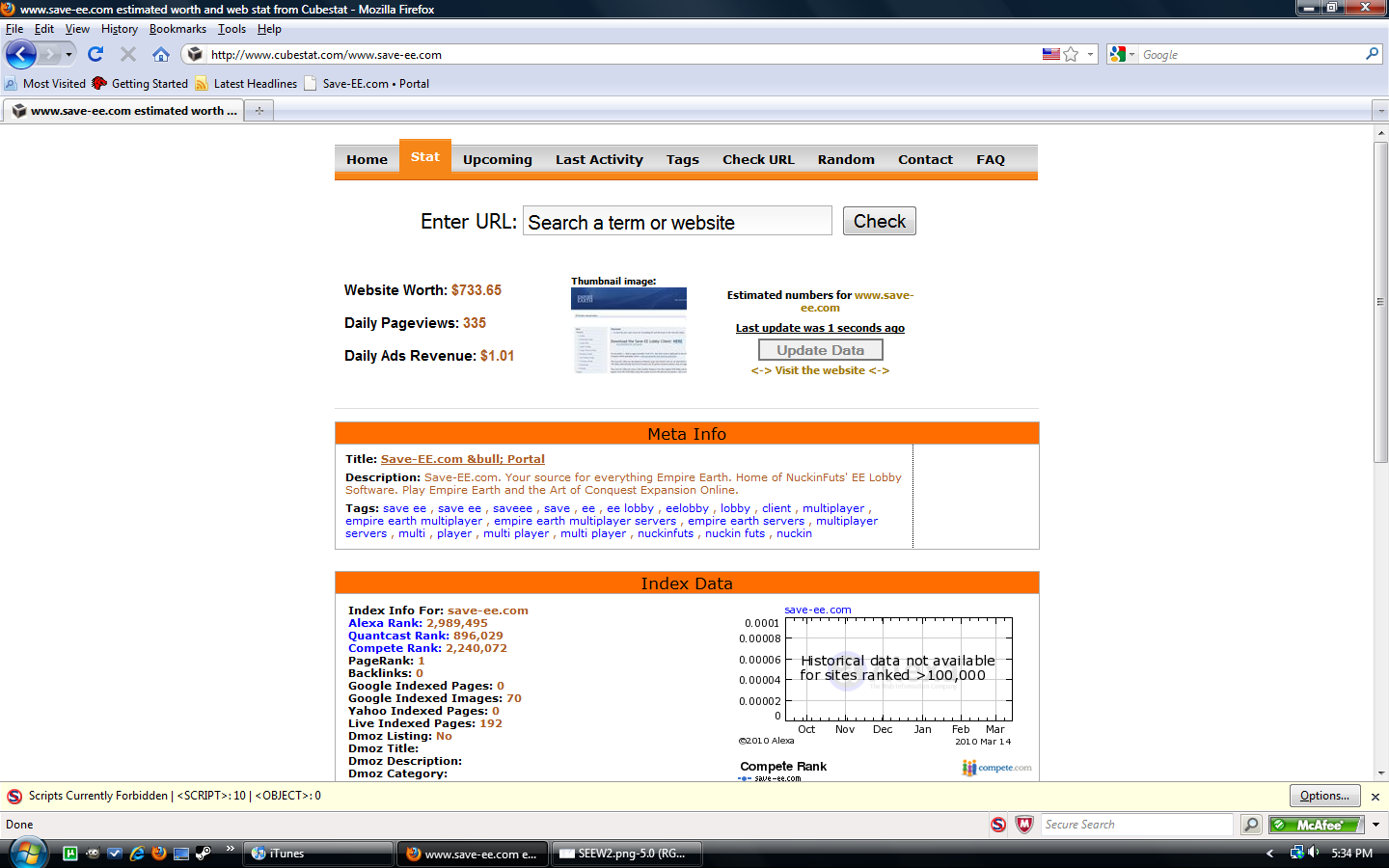Open a new tab with the plus button
This screenshot has width=1389, height=868.
pyautogui.click(x=259, y=111)
